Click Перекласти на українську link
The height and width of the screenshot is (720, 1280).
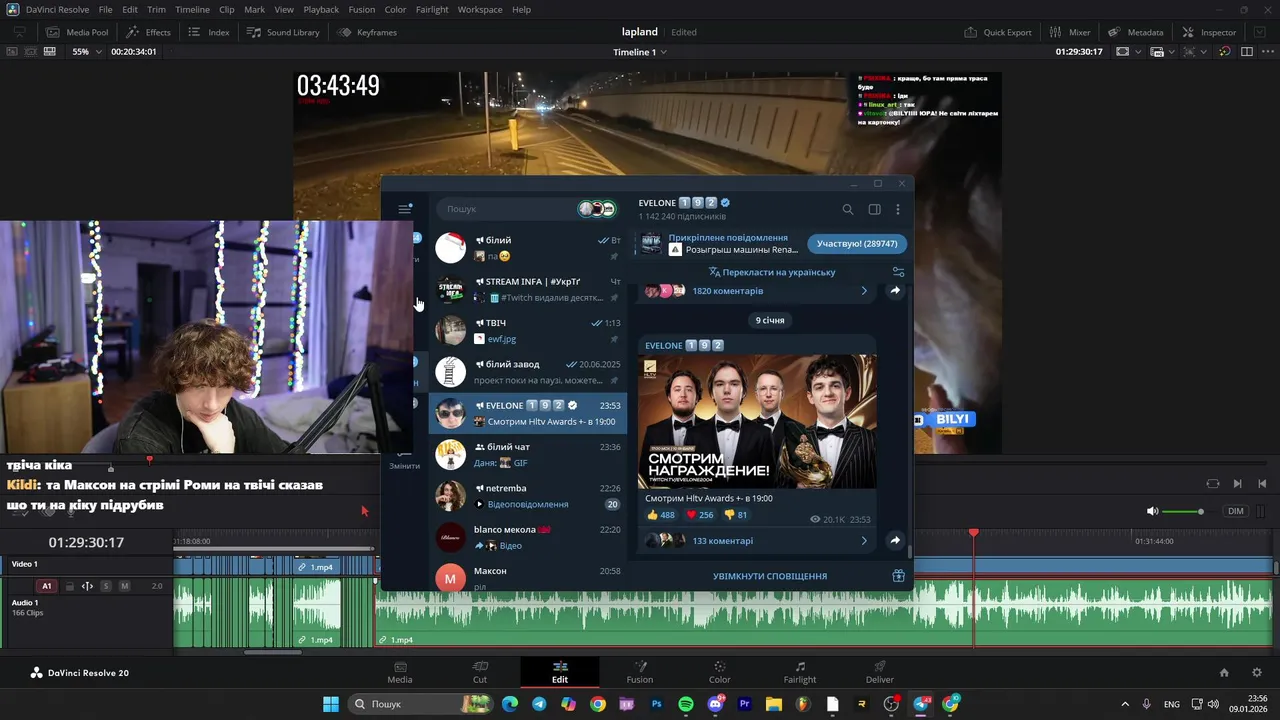[x=771, y=272]
